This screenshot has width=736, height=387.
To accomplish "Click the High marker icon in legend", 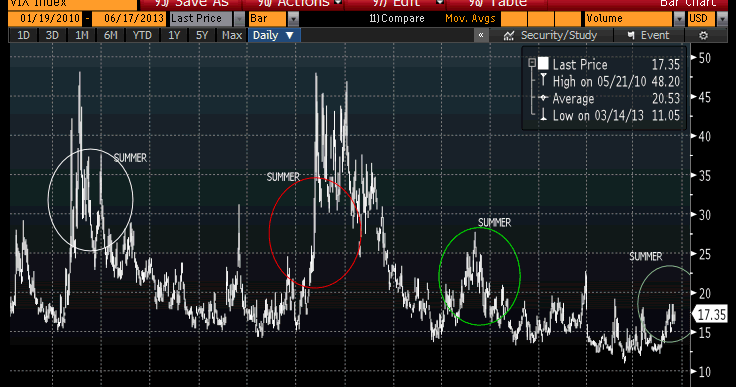I will 543,80.
